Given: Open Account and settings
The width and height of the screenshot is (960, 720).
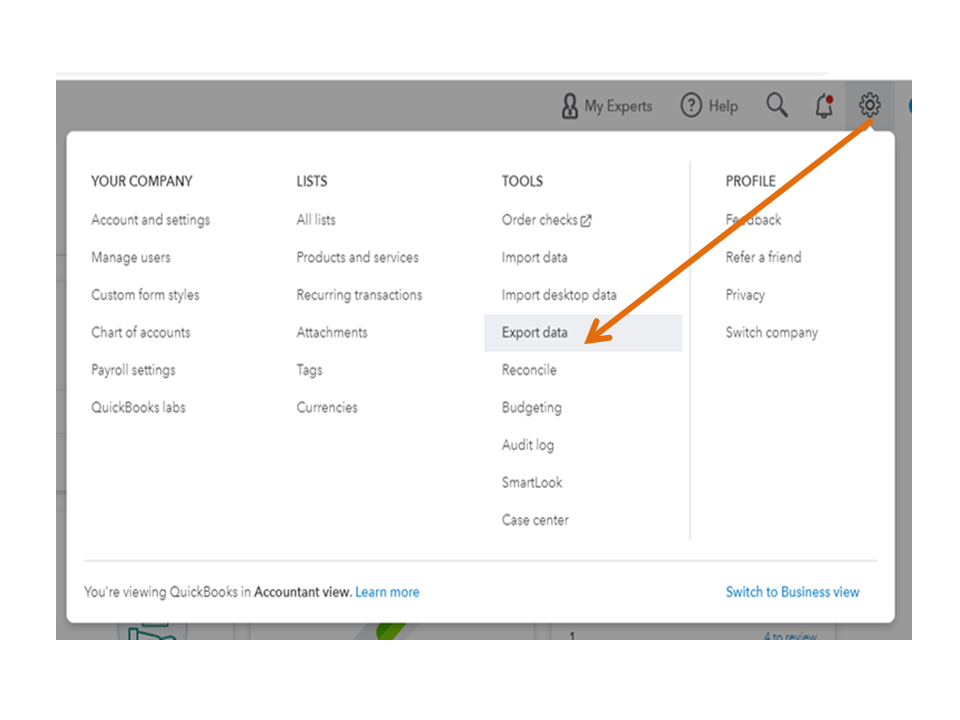Looking at the screenshot, I should 151,220.
